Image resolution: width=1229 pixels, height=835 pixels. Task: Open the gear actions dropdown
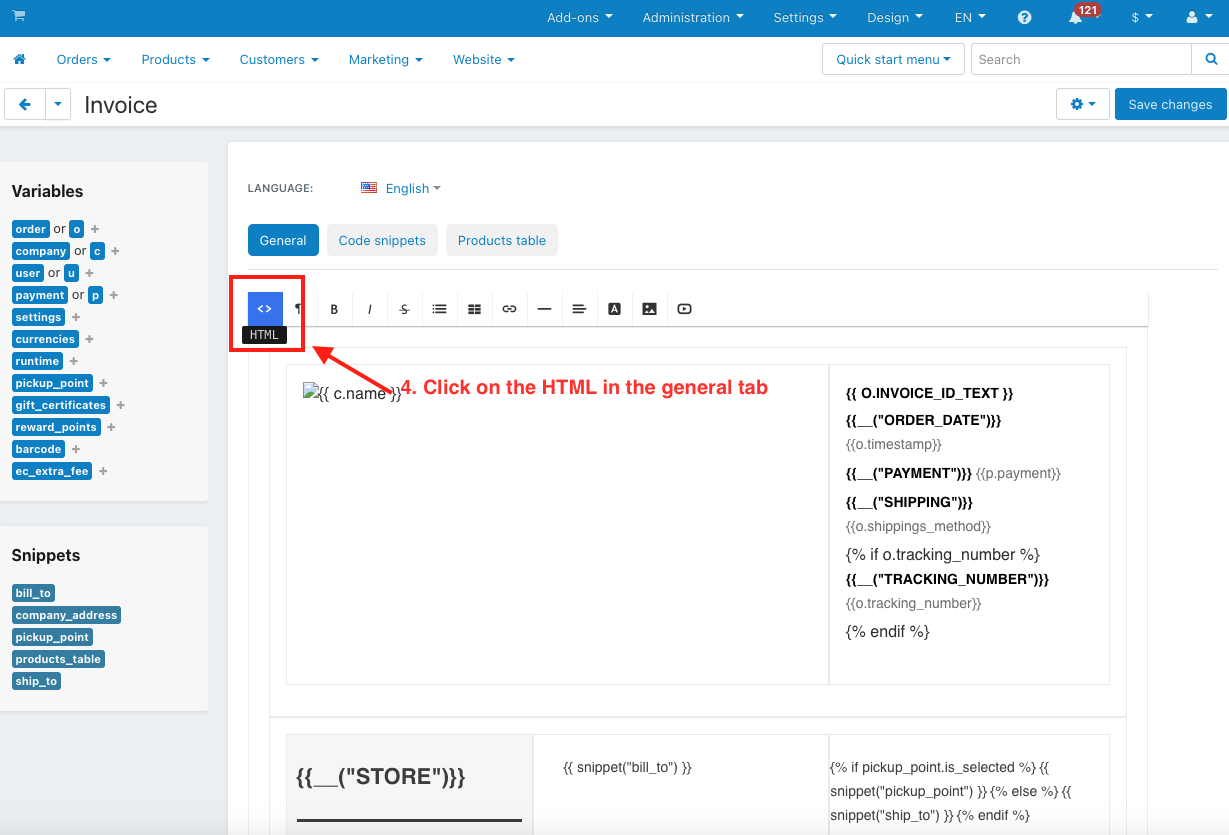[1083, 104]
